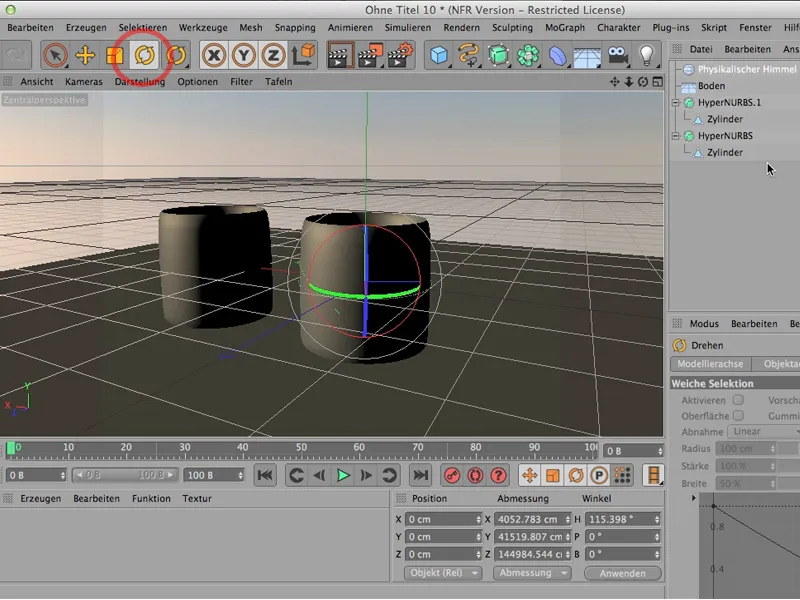Open the green array modeling objects icon
800x600 pixels.
point(528,55)
